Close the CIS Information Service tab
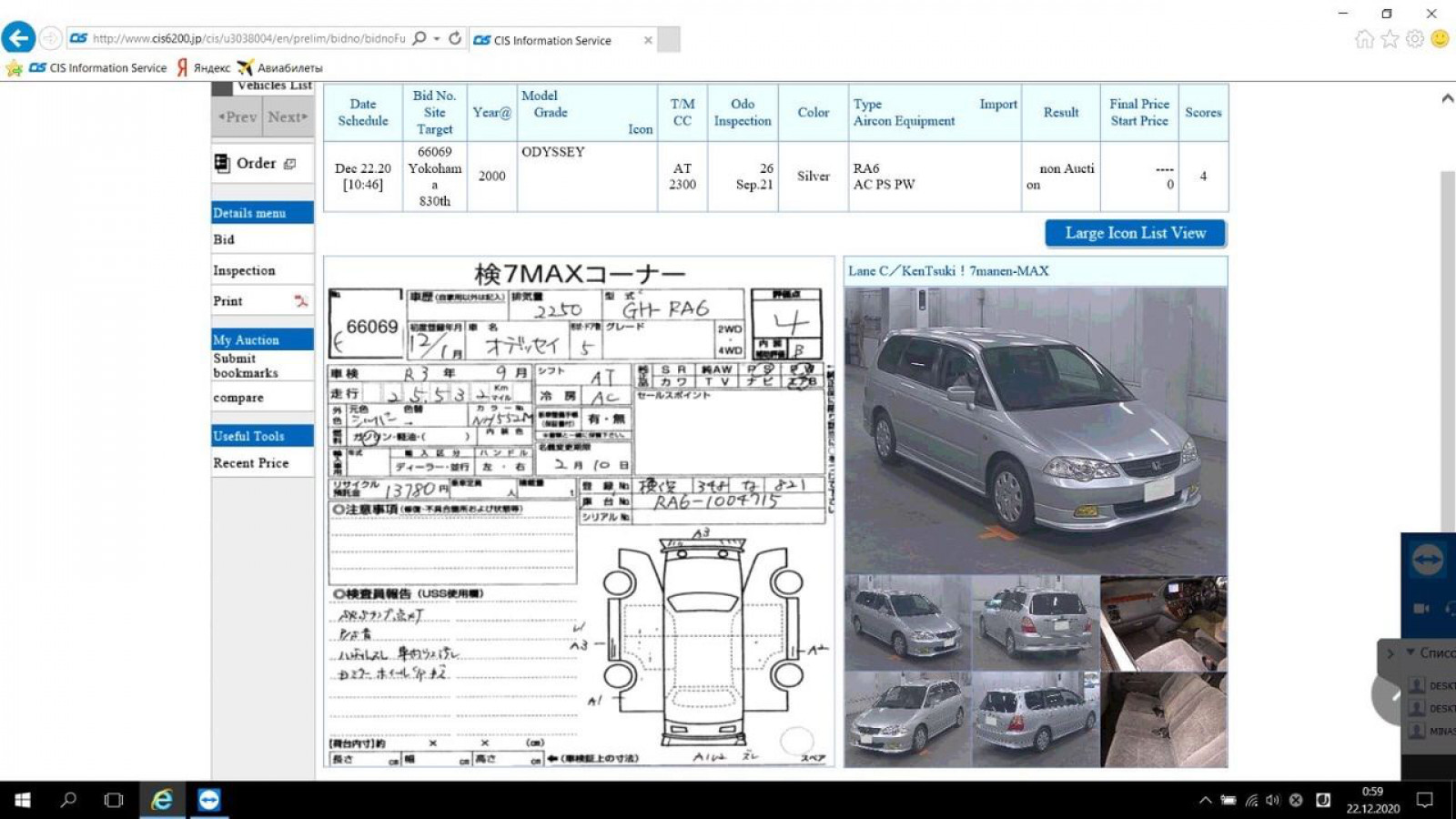This screenshot has width=1456, height=819. (648, 40)
